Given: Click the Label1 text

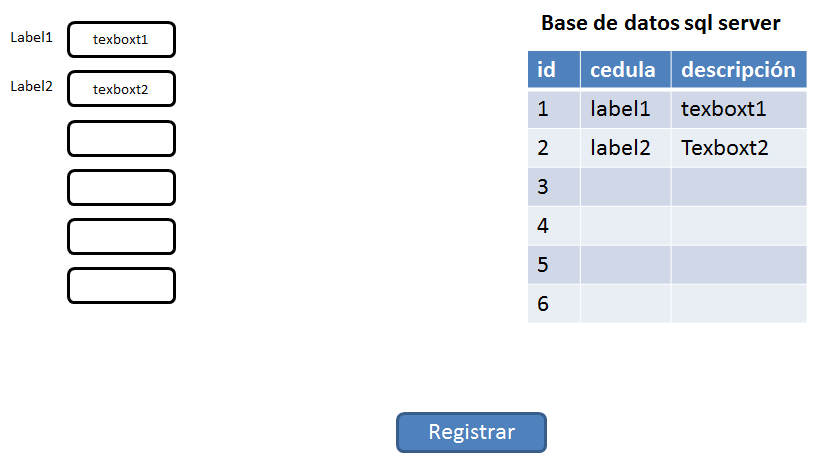Looking at the screenshot, I should point(32,37).
